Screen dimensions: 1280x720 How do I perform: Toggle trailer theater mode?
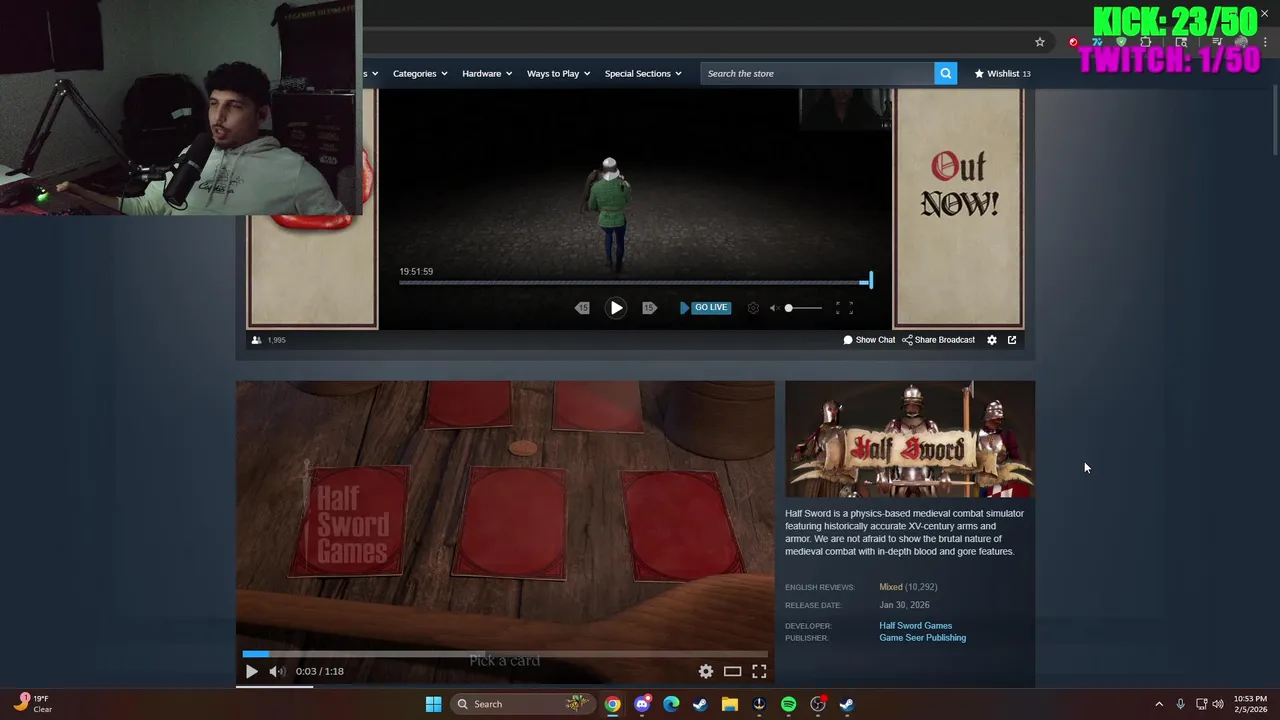coord(733,672)
